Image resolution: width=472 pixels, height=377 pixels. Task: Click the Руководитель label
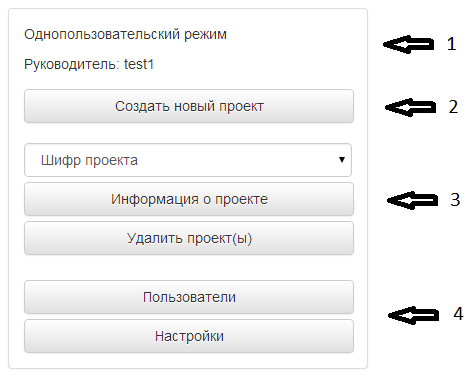coord(72,64)
